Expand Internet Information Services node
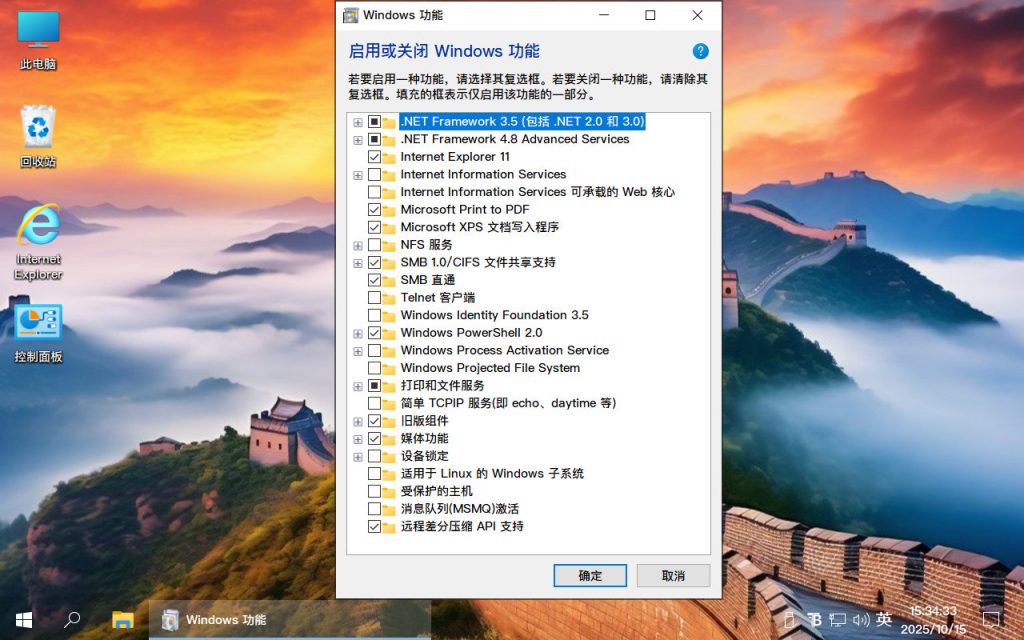 358,174
